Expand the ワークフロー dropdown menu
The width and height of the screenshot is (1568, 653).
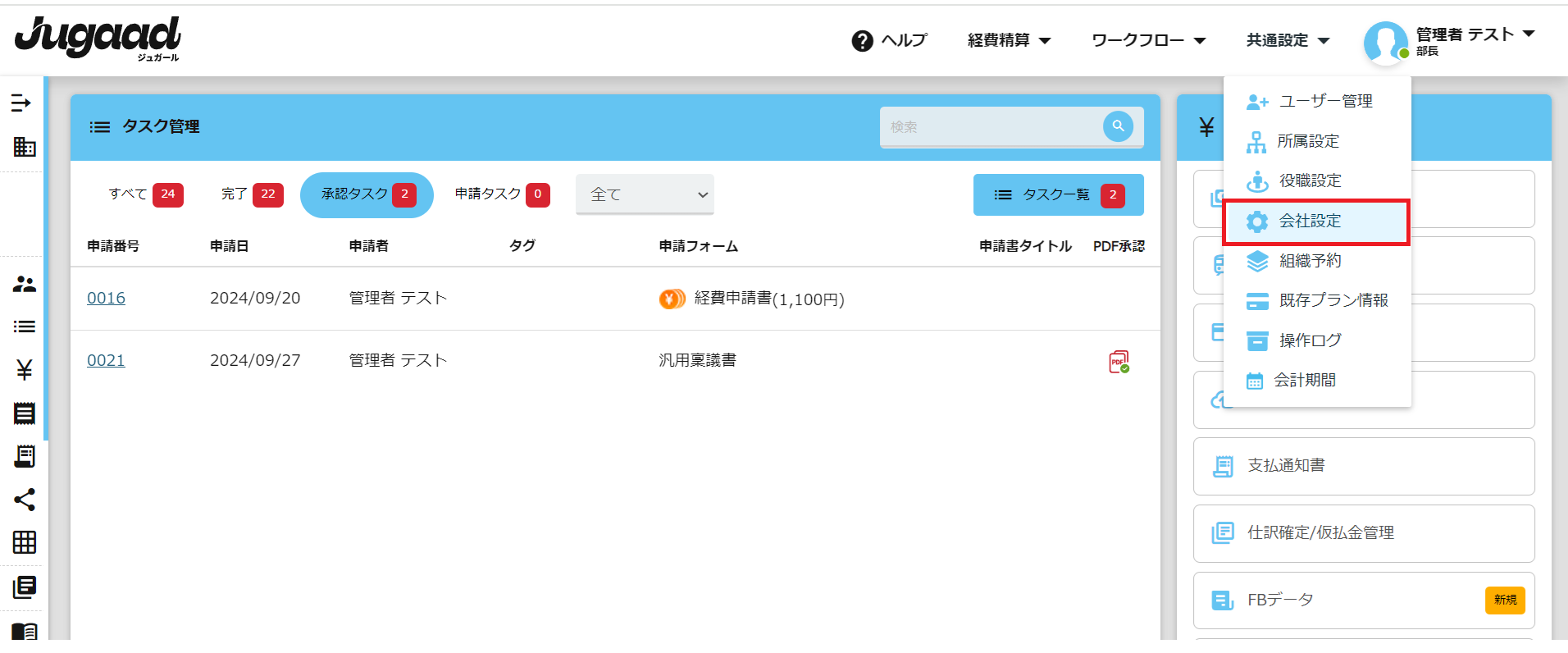tap(1148, 40)
